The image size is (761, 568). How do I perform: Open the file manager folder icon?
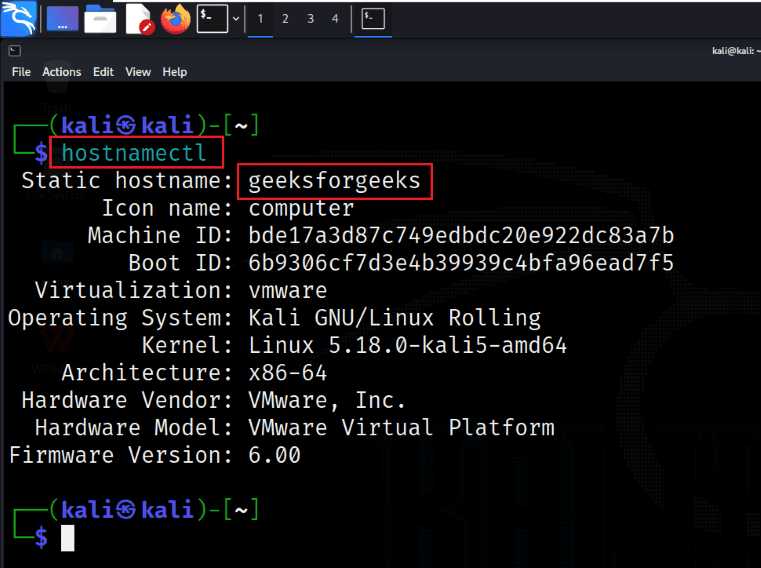(x=100, y=18)
